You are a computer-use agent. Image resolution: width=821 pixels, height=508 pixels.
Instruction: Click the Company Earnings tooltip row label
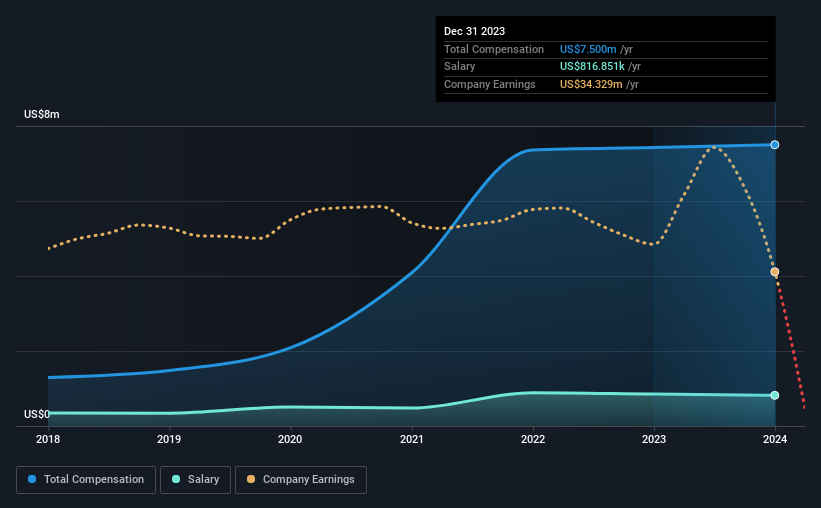490,84
